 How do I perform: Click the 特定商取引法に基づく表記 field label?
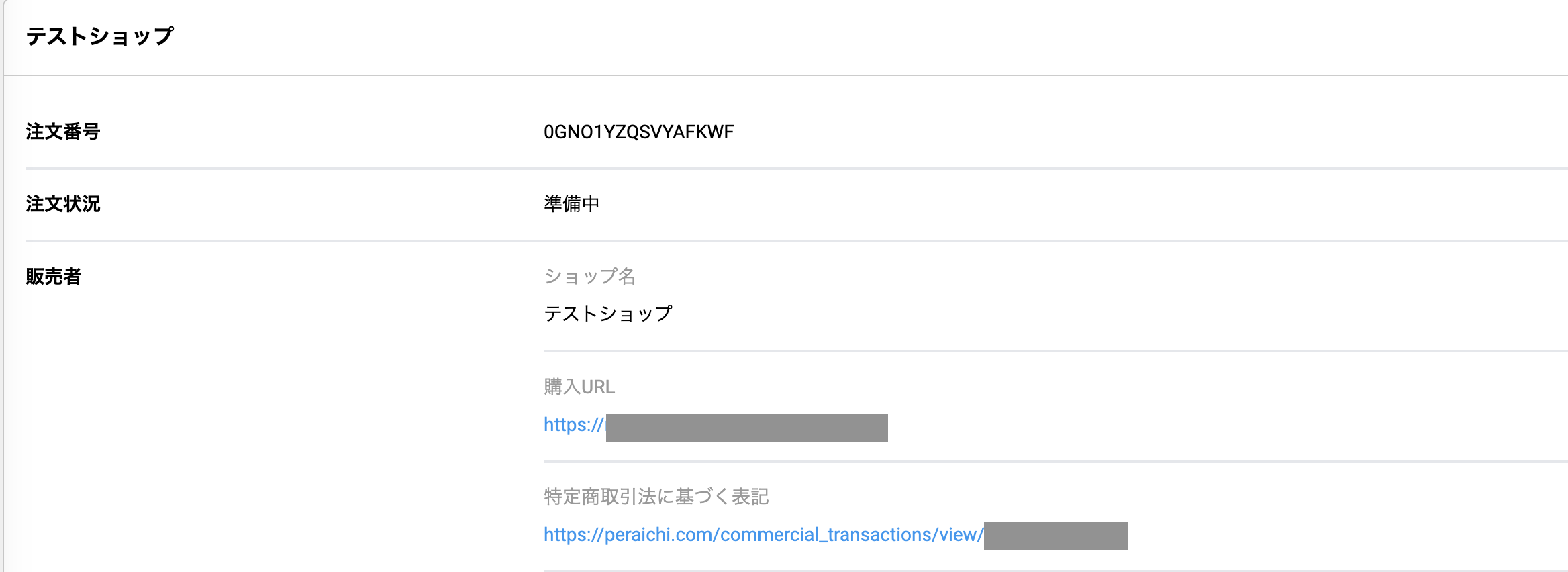coord(656,497)
